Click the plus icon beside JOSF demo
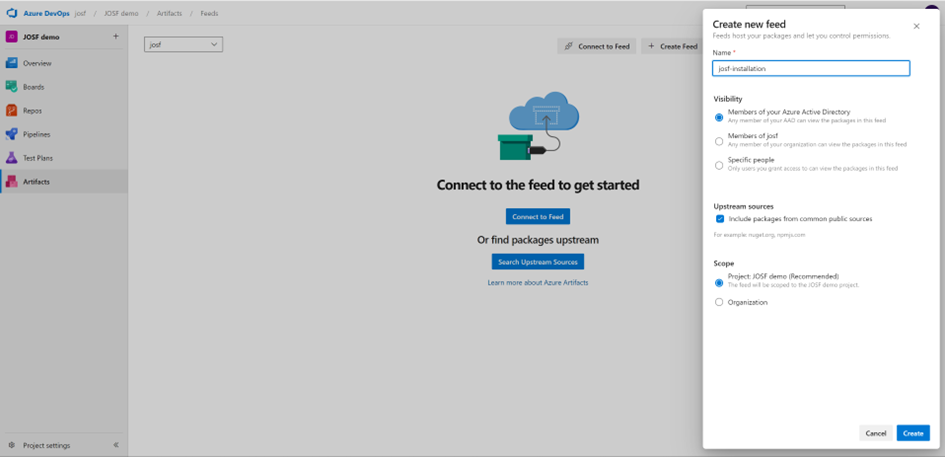The width and height of the screenshot is (945, 457). (115, 37)
